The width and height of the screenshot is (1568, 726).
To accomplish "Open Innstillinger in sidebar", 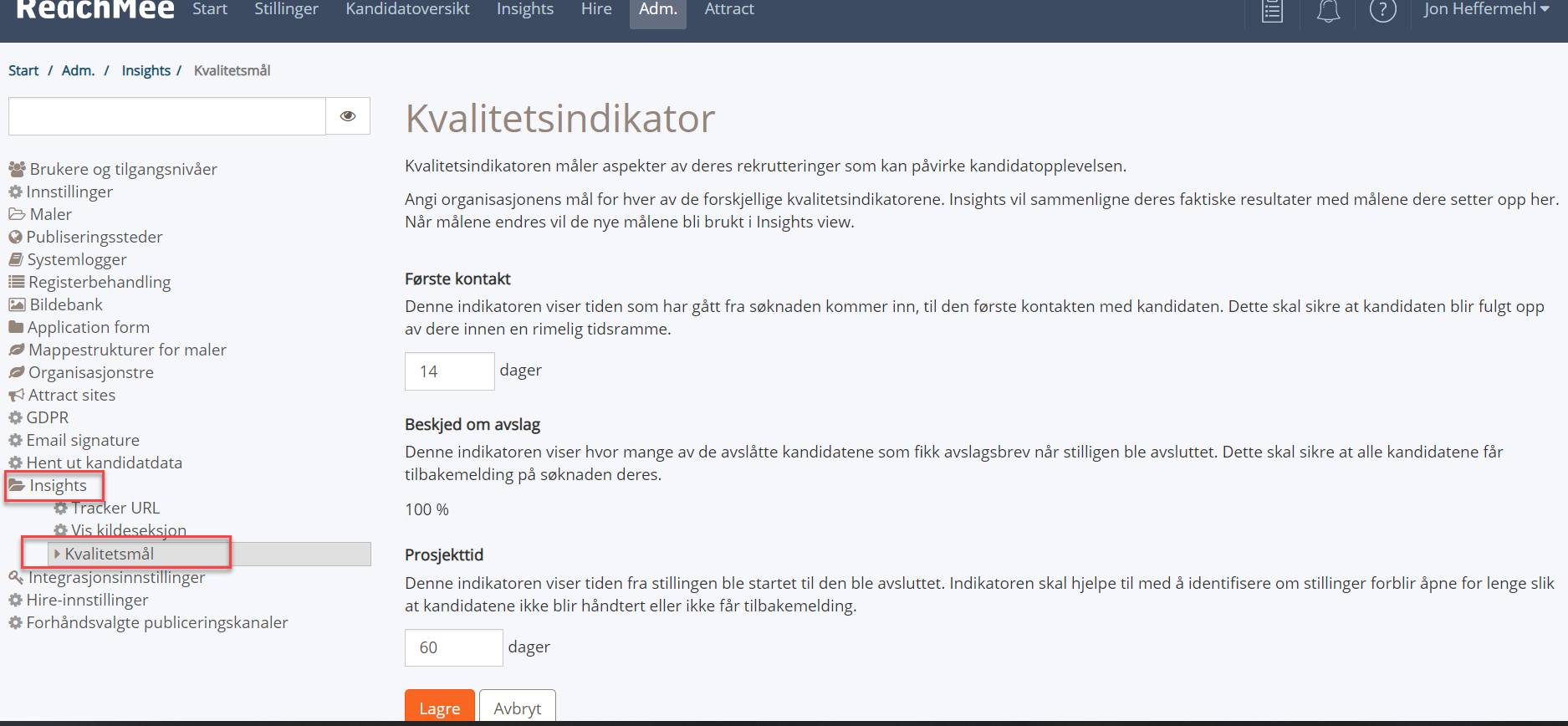I will 69,192.
